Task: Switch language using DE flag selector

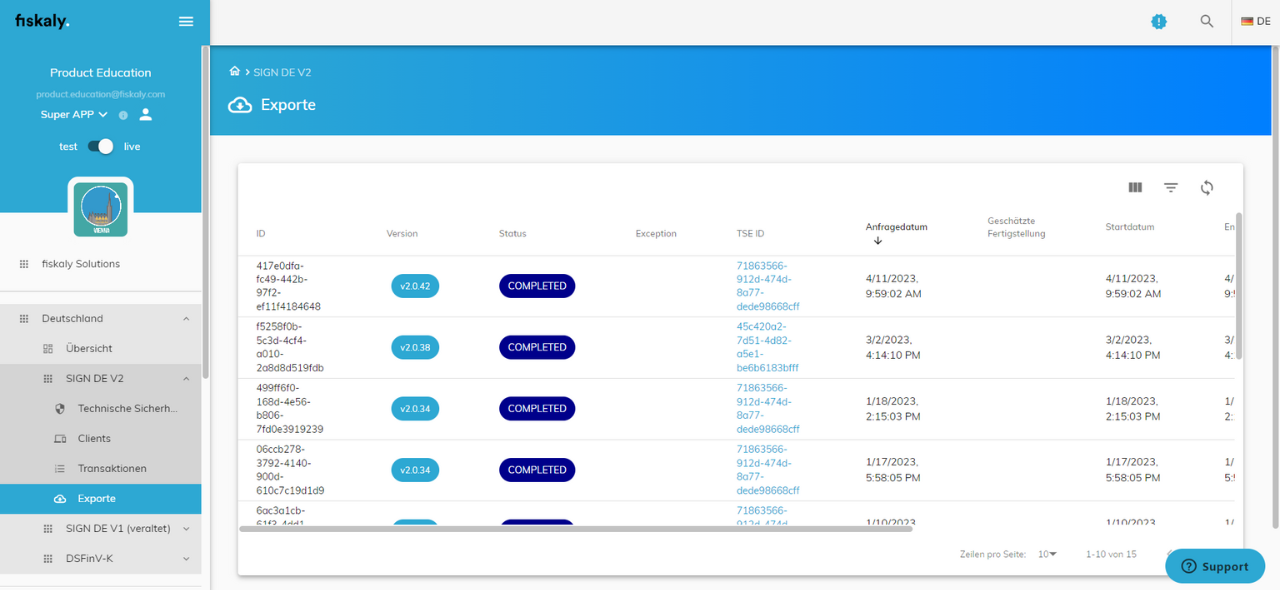Action: pos(1256,21)
